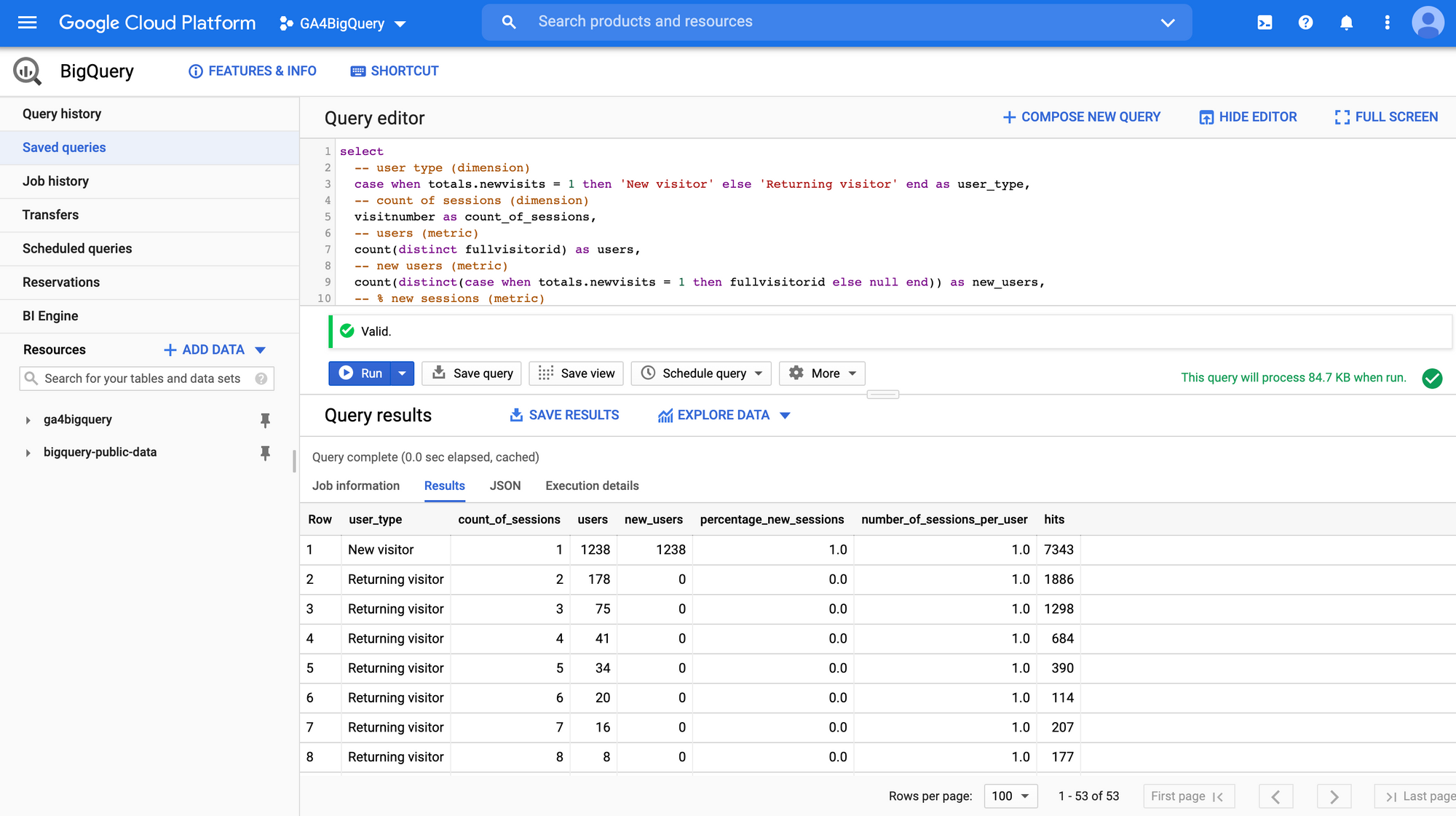Click the First page button
The image size is (1456, 816).
1189,796
